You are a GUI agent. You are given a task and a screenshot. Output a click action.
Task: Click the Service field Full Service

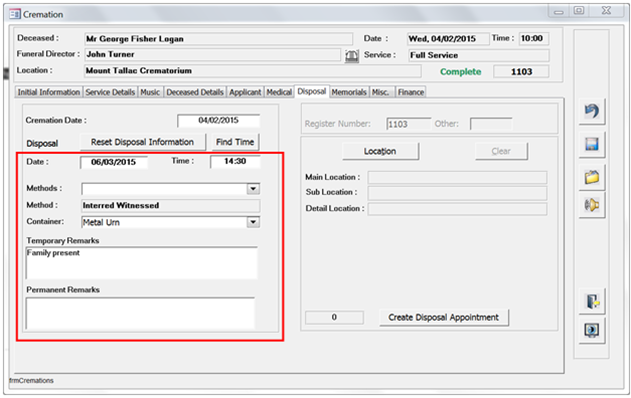tap(478, 56)
